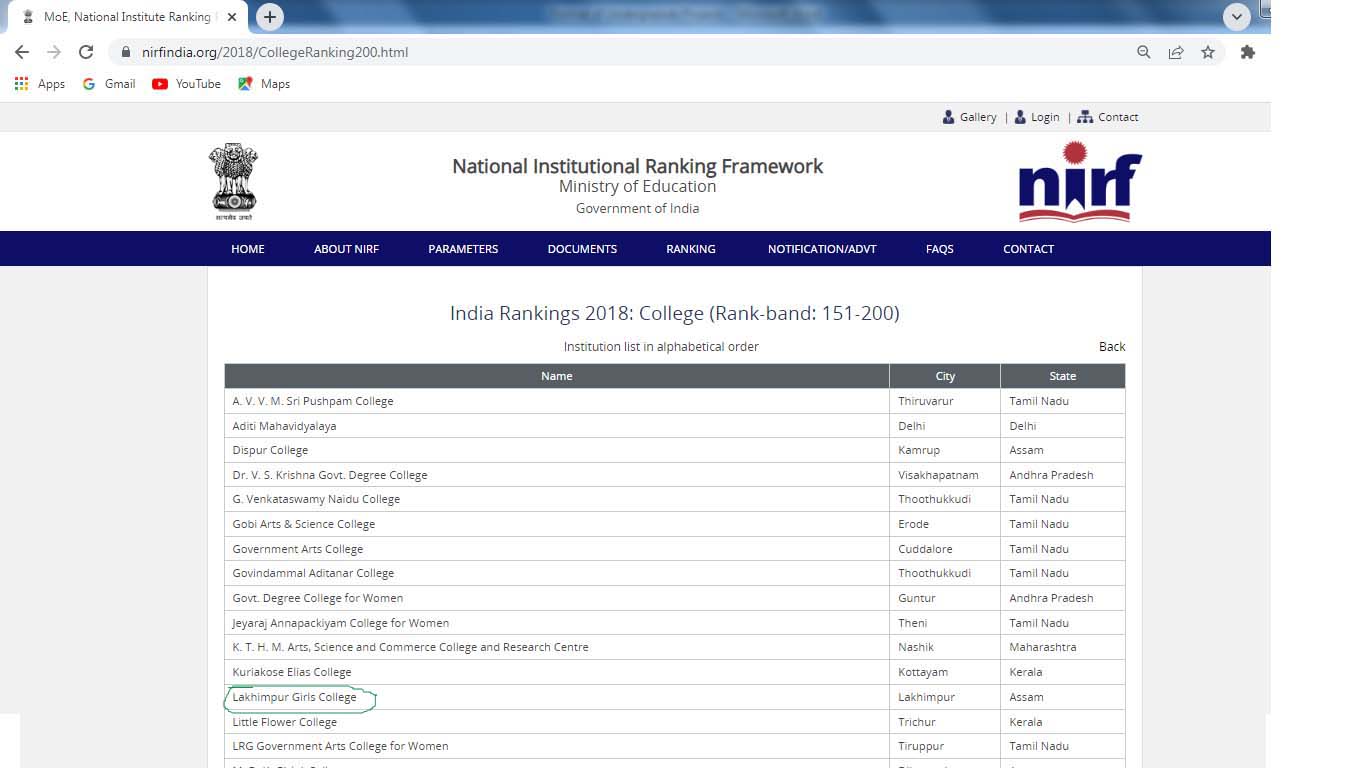Click the browser back arrow

pos(22,52)
